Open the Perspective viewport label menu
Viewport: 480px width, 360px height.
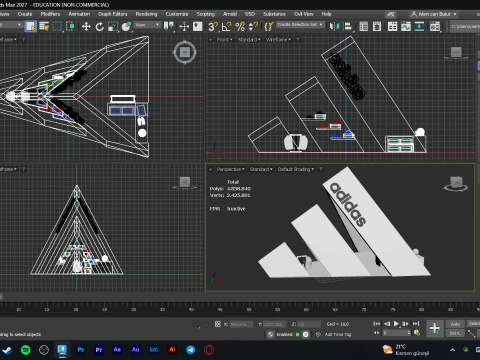[x=230, y=169]
